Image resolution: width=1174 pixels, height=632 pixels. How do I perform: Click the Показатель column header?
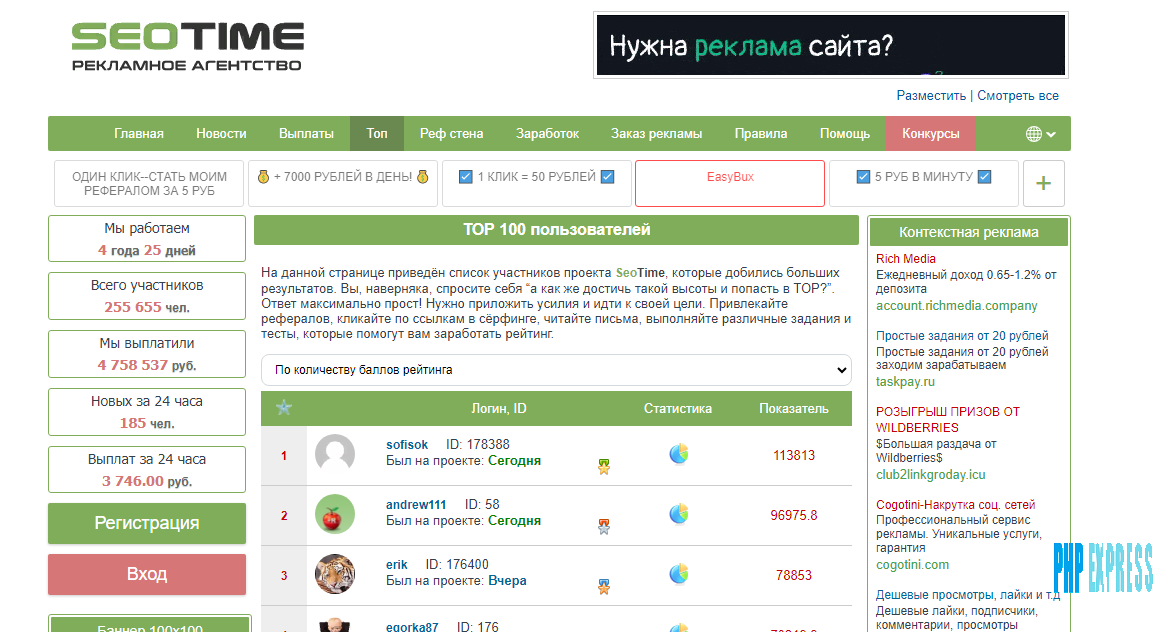point(794,409)
